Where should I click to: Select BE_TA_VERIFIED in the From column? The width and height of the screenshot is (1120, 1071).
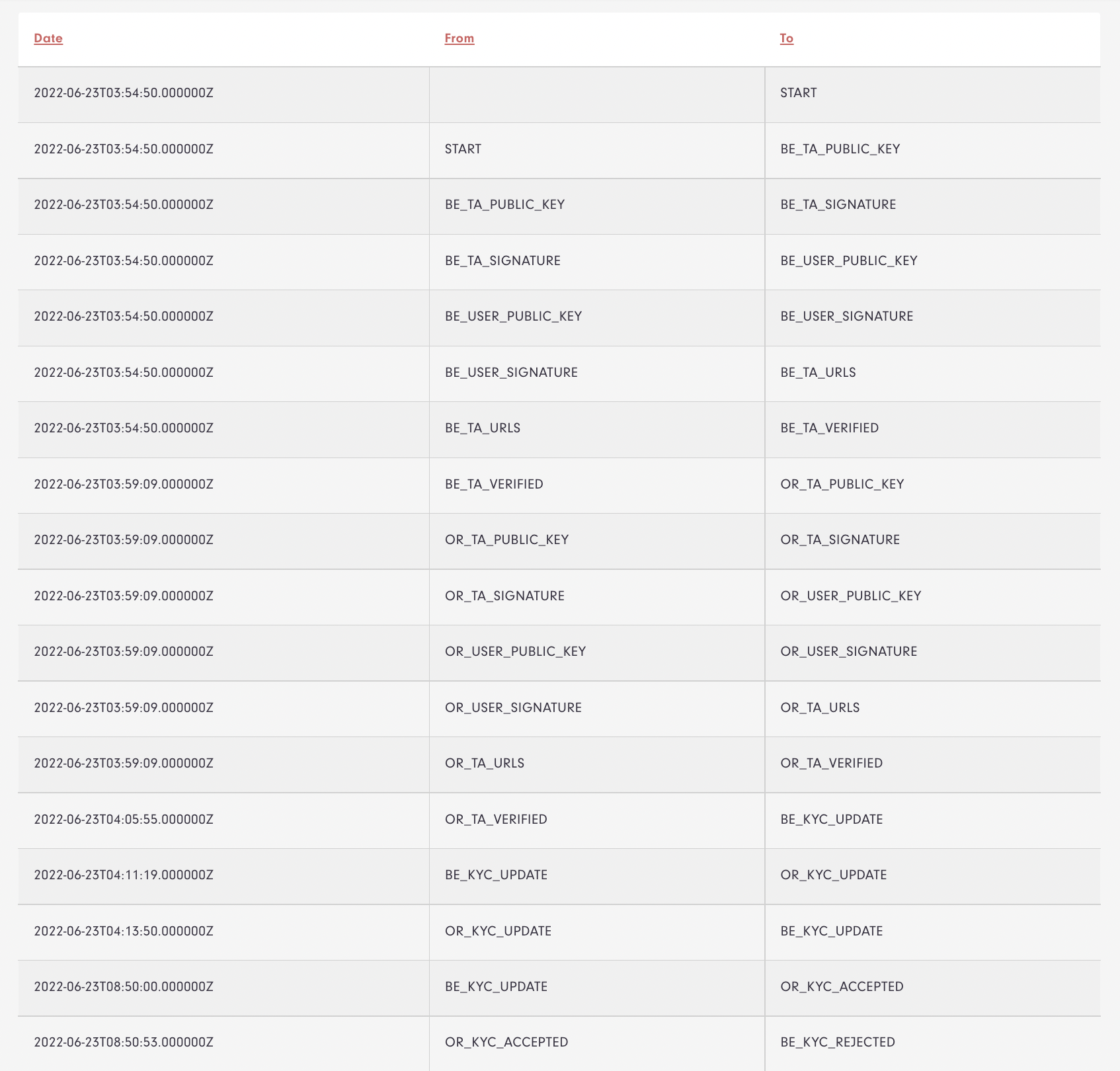[x=495, y=484]
